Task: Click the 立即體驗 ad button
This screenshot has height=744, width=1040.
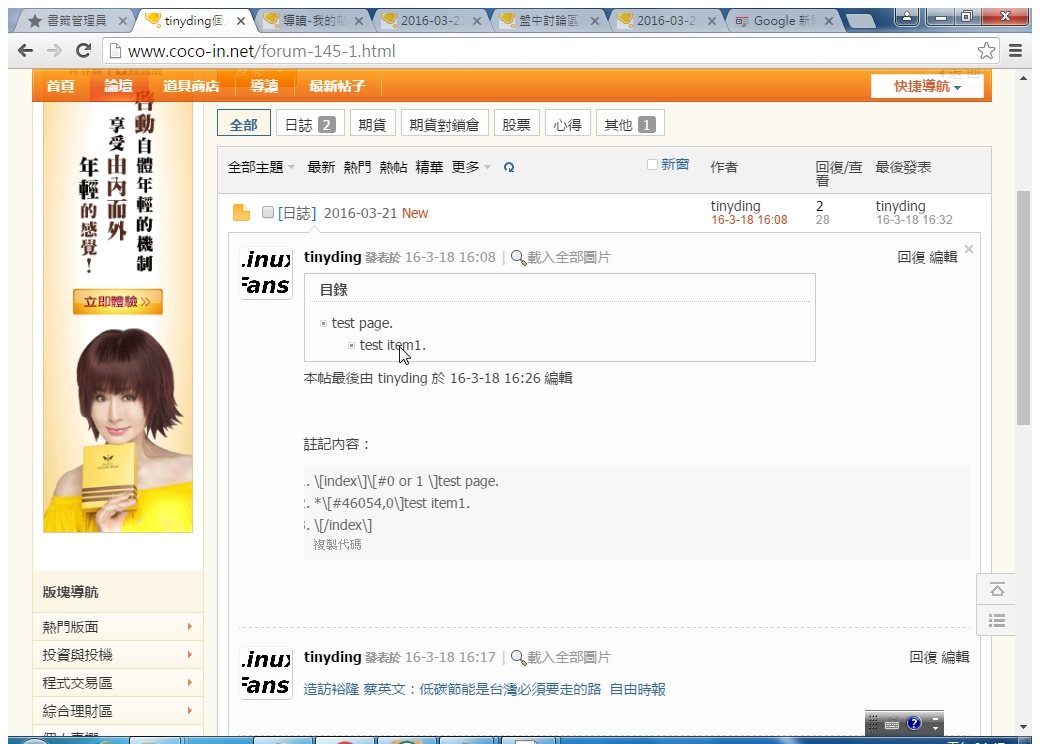Action: pos(117,302)
